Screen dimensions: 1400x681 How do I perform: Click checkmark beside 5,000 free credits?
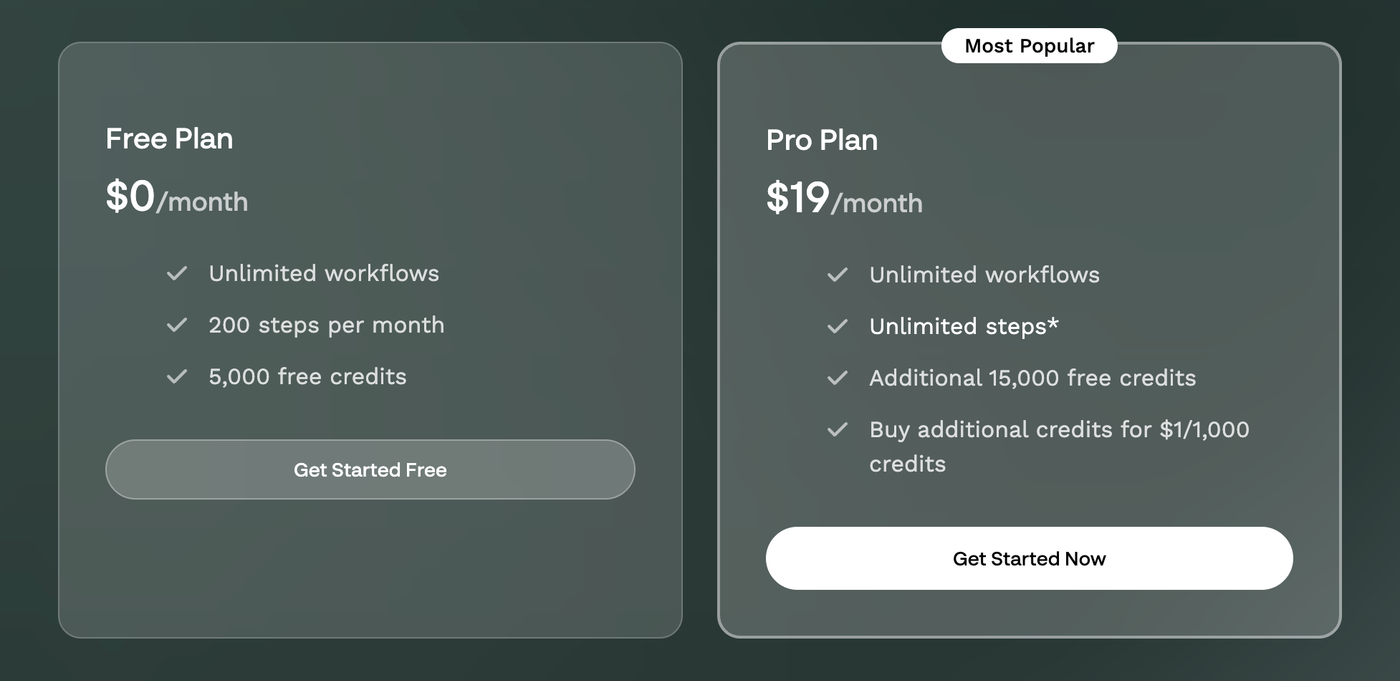(x=177, y=377)
